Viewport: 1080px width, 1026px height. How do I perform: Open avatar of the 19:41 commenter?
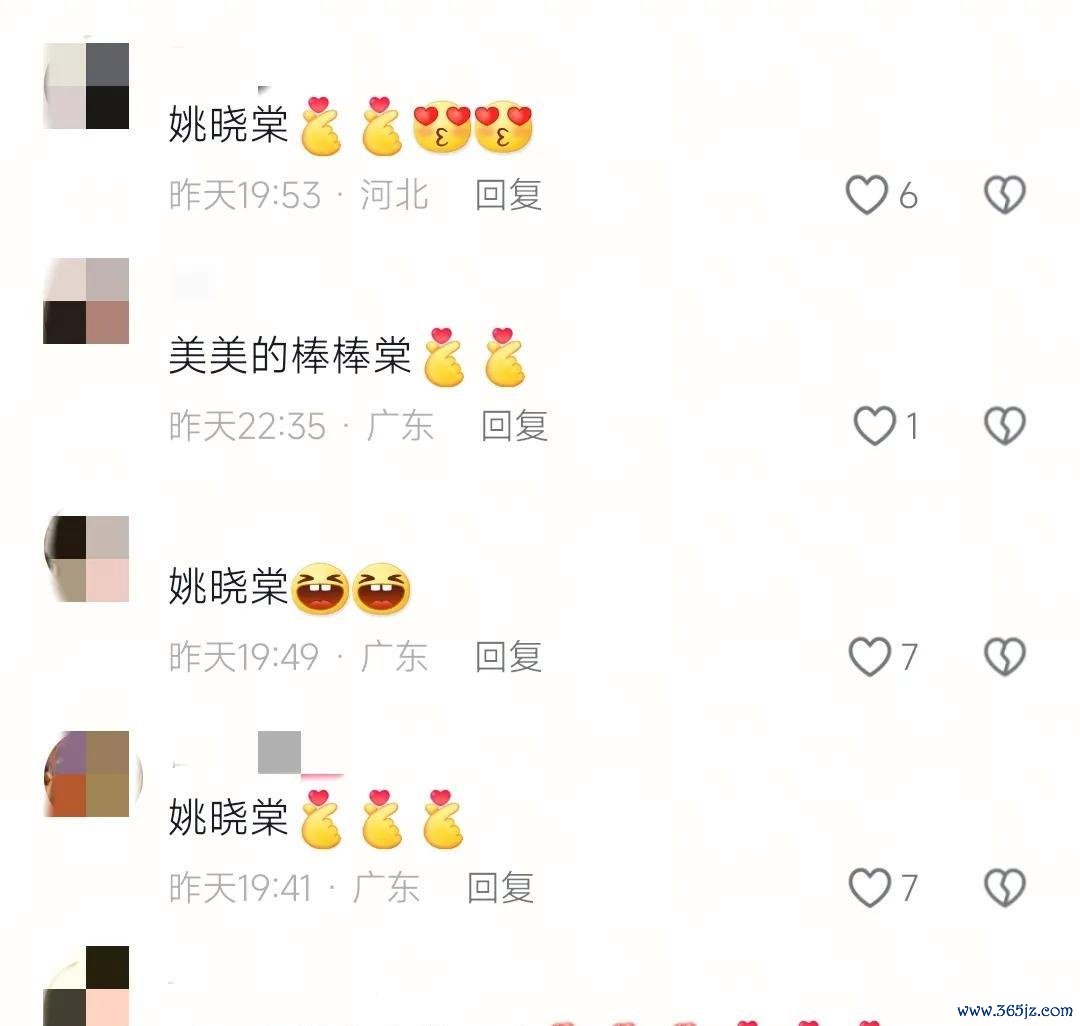(86, 774)
